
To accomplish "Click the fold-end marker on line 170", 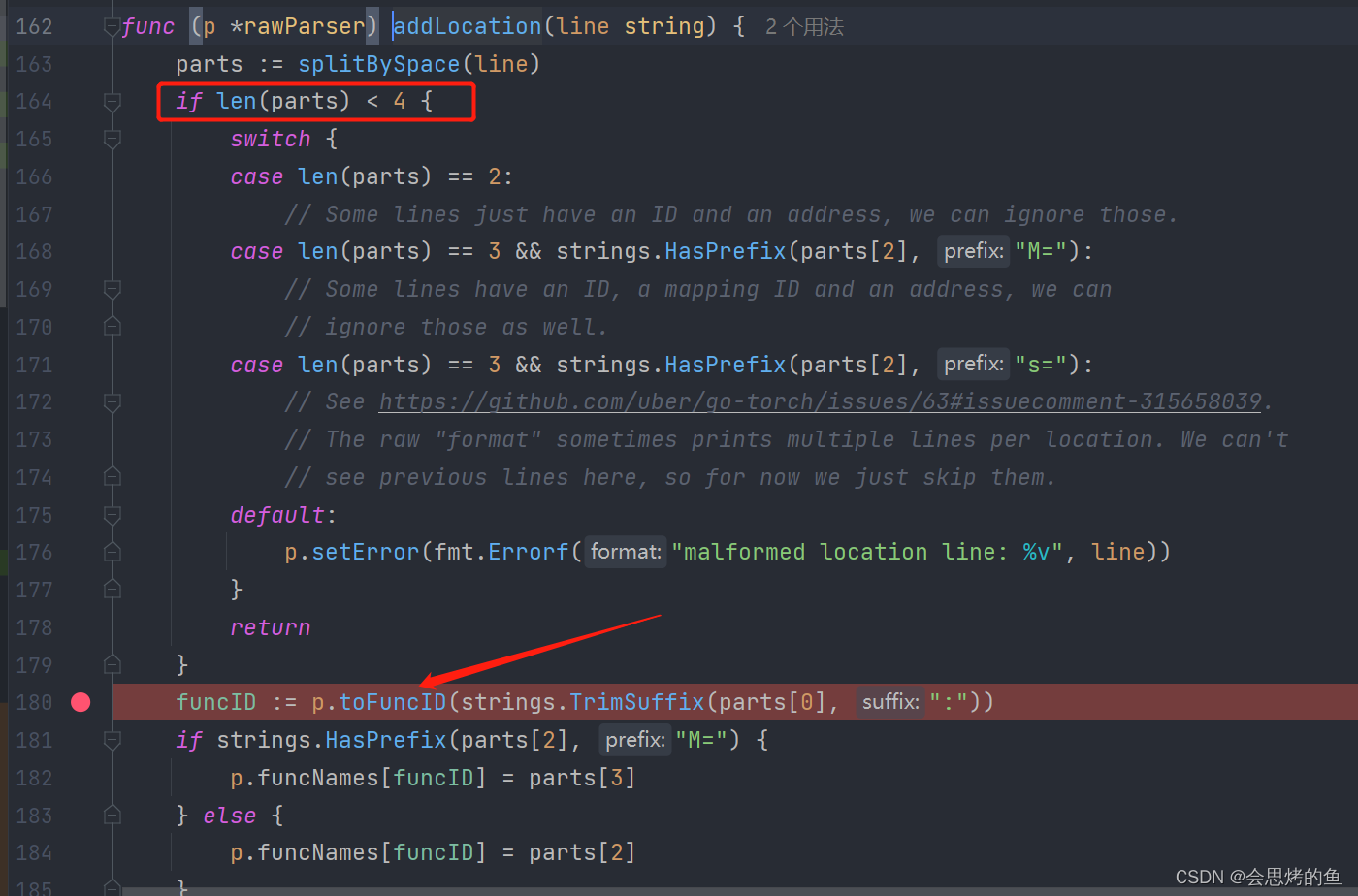I will point(112,327).
